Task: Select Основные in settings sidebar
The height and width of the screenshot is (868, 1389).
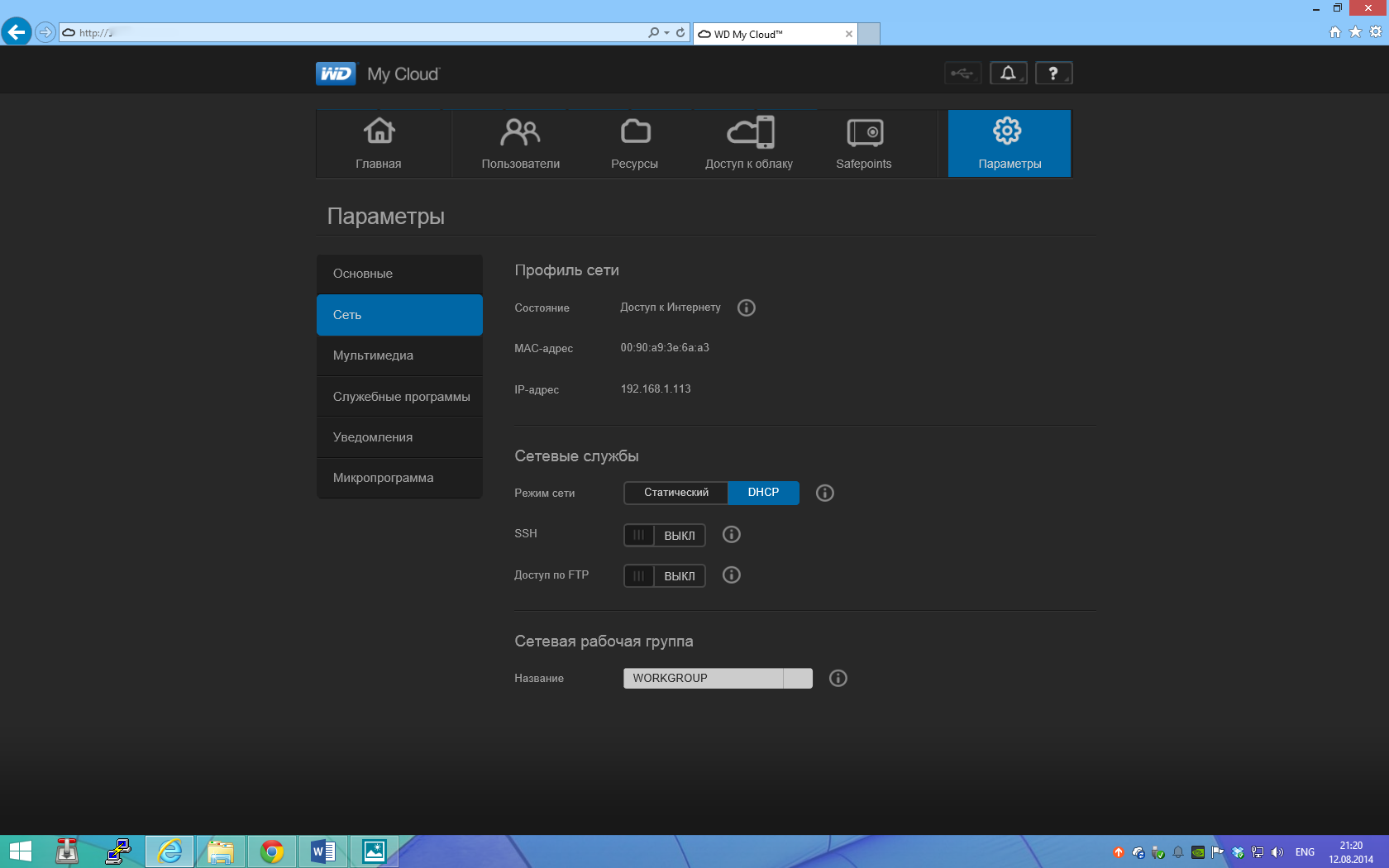Action: pyautogui.click(x=399, y=274)
